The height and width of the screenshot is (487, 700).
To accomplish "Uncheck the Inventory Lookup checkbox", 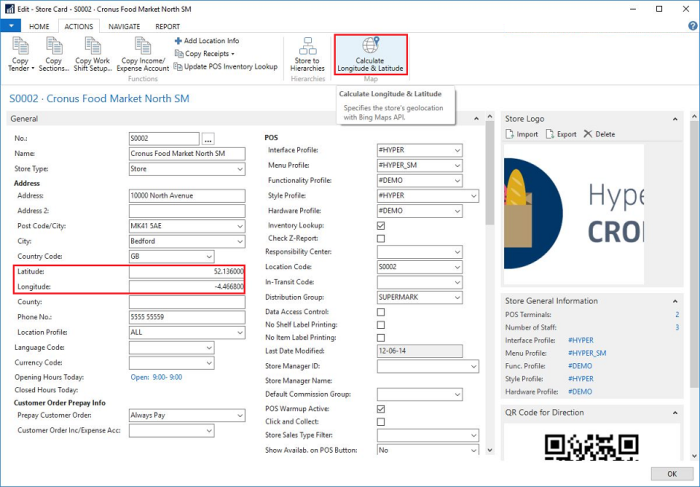I will [380, 225].
